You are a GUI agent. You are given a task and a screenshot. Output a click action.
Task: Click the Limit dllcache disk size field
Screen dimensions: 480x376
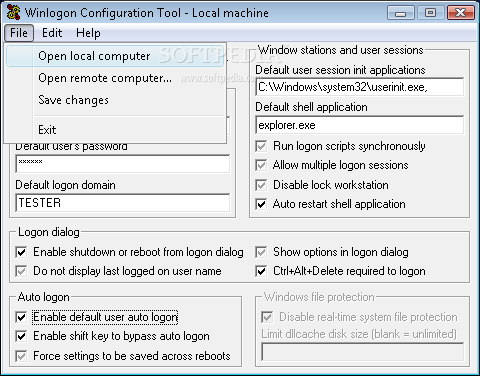[x=363, y=352]
